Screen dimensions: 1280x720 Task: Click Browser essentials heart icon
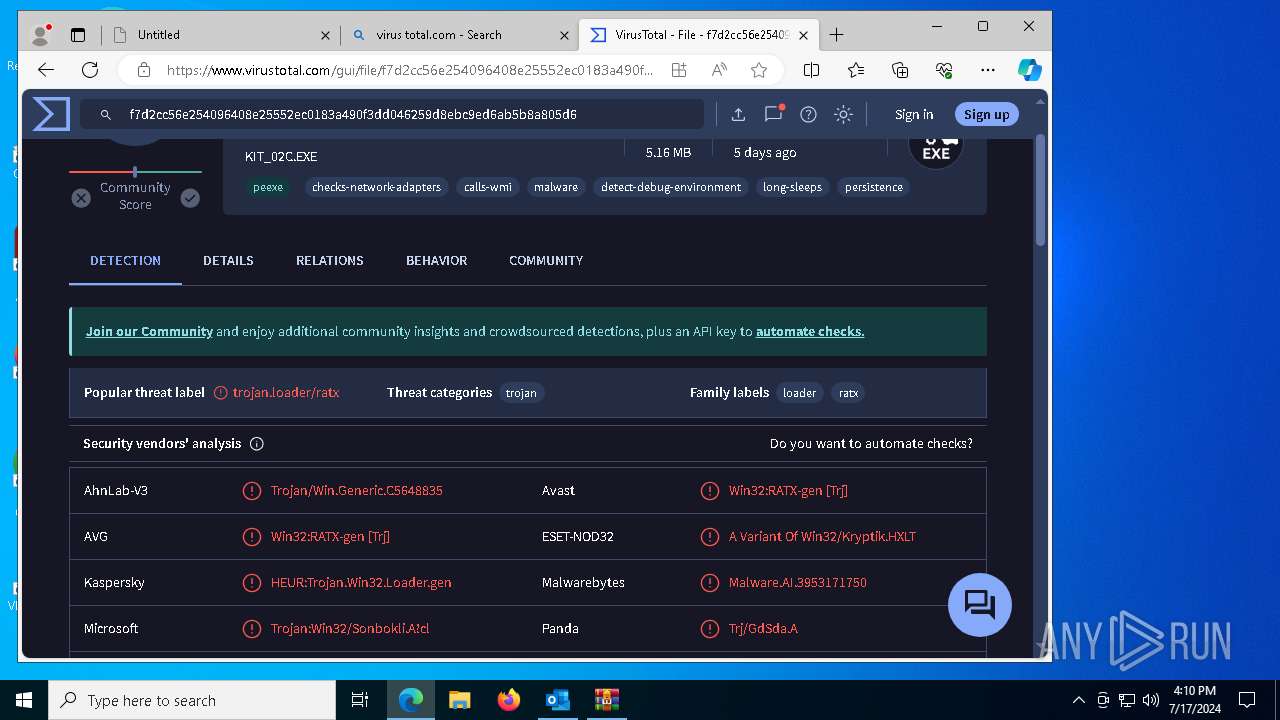pyautogui.click(x=944, y=70)
